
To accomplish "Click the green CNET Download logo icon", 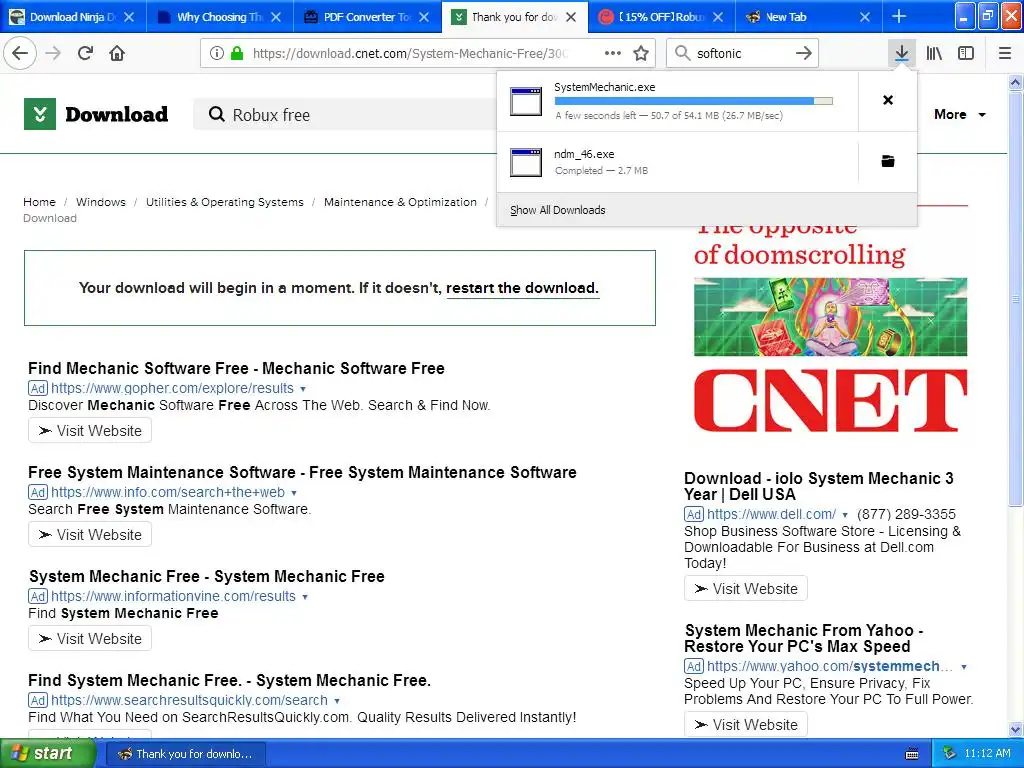I will [x=40, y=114].
